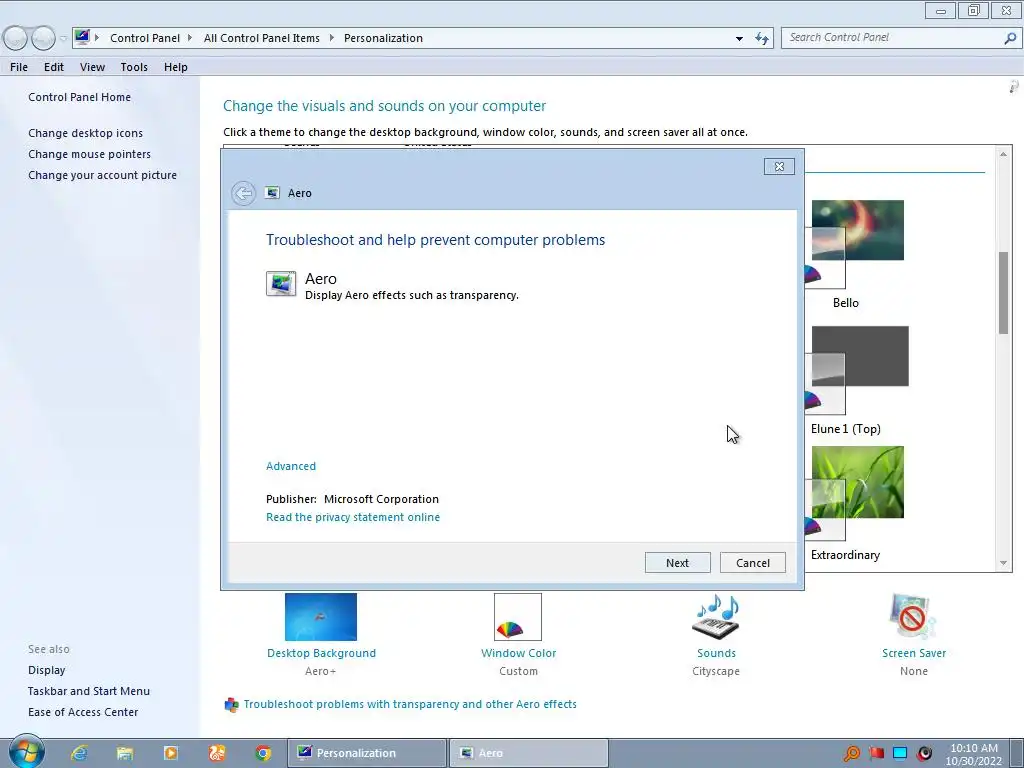Select the Elune 1 (Top) theme

pyautogui.click(x=857, y=370)
